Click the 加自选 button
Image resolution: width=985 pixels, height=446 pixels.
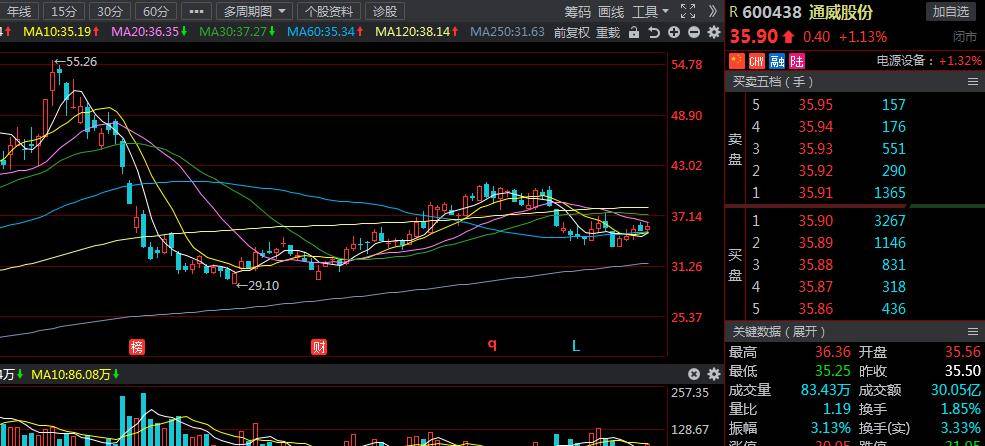pyautogui.click(x=950, y=12)
